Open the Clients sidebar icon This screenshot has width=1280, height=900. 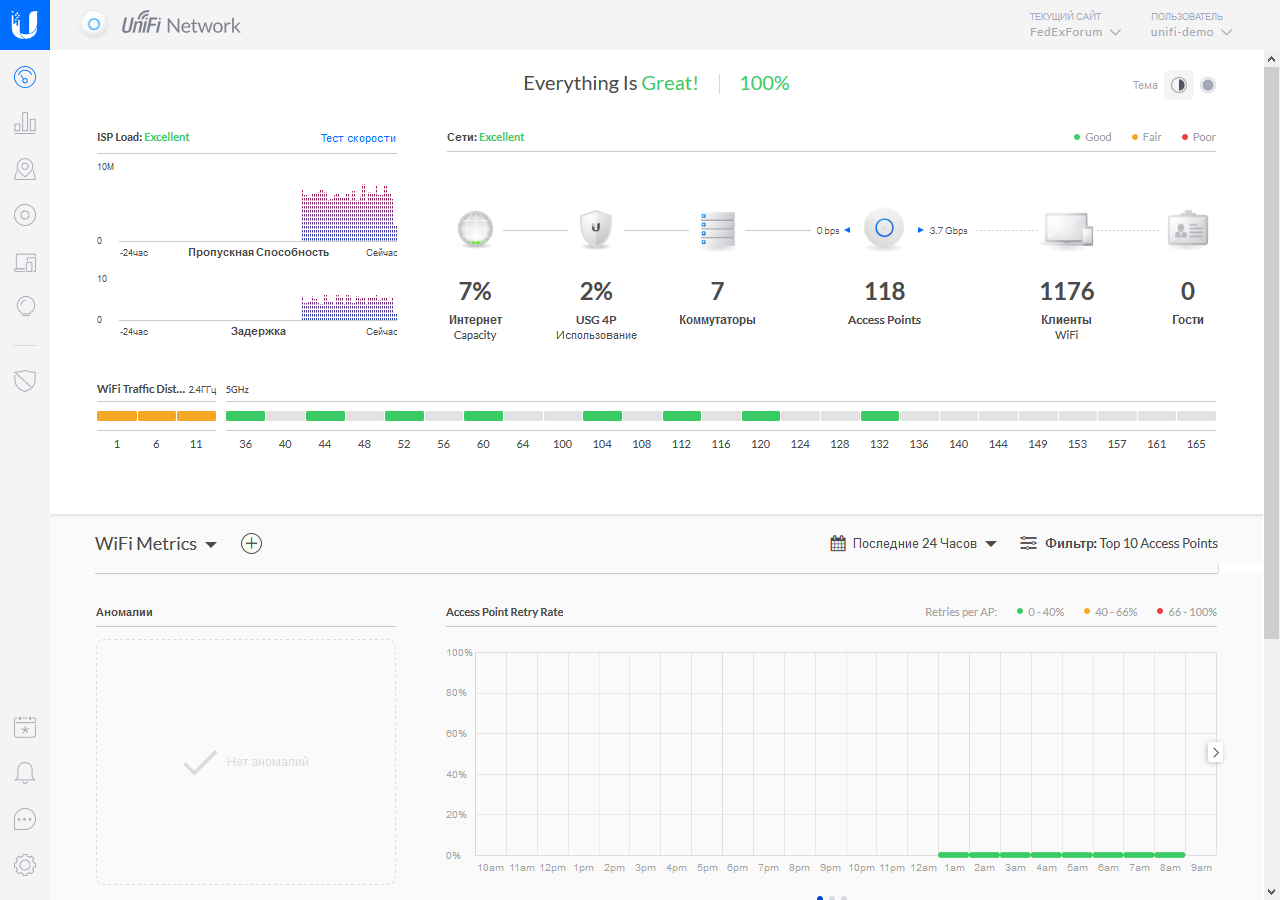pyautogui.click(x=25, y=262)
